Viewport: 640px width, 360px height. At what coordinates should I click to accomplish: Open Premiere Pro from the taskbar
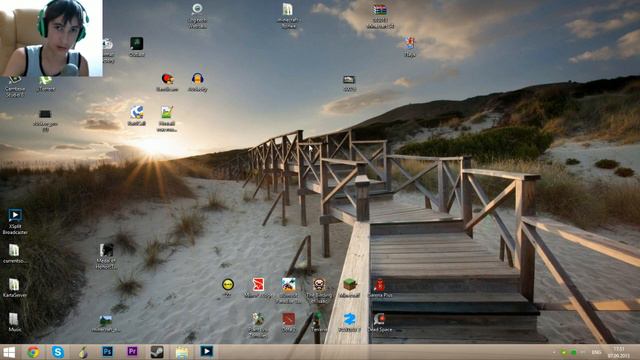click(132, 351)
